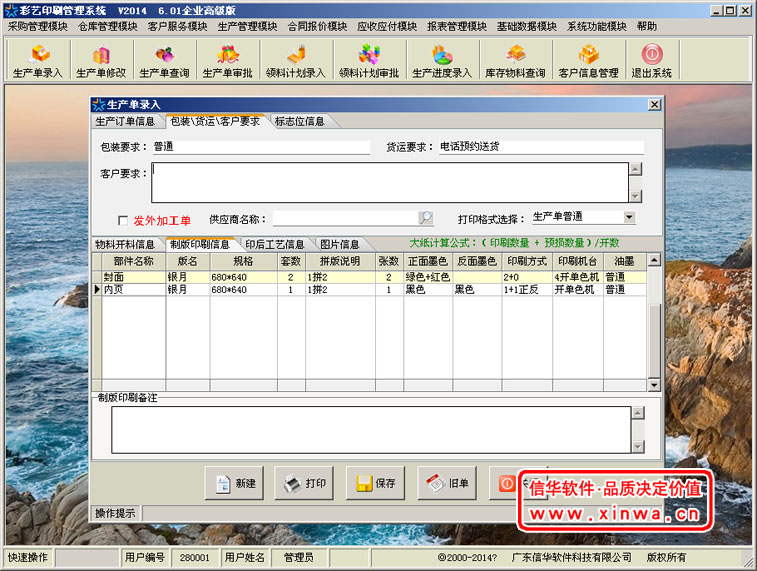Switch to the 印后工艺信息 tab
Screen dimensions: 757x571
[x=275, y=244]
